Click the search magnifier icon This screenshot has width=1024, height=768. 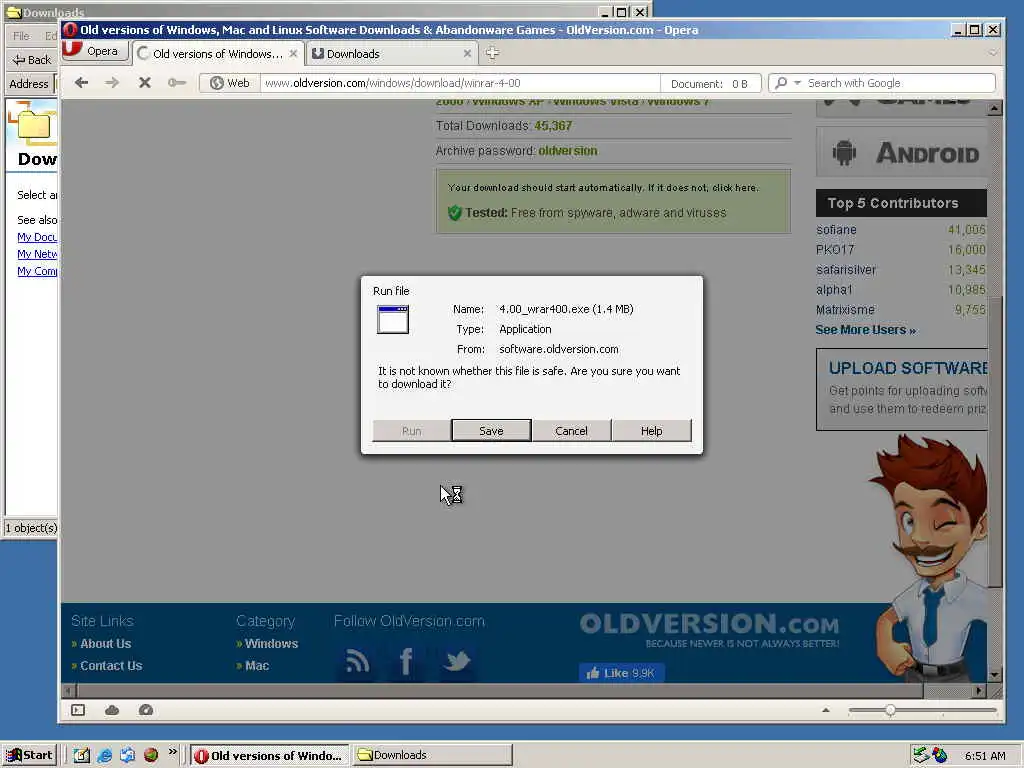(780, 83)
